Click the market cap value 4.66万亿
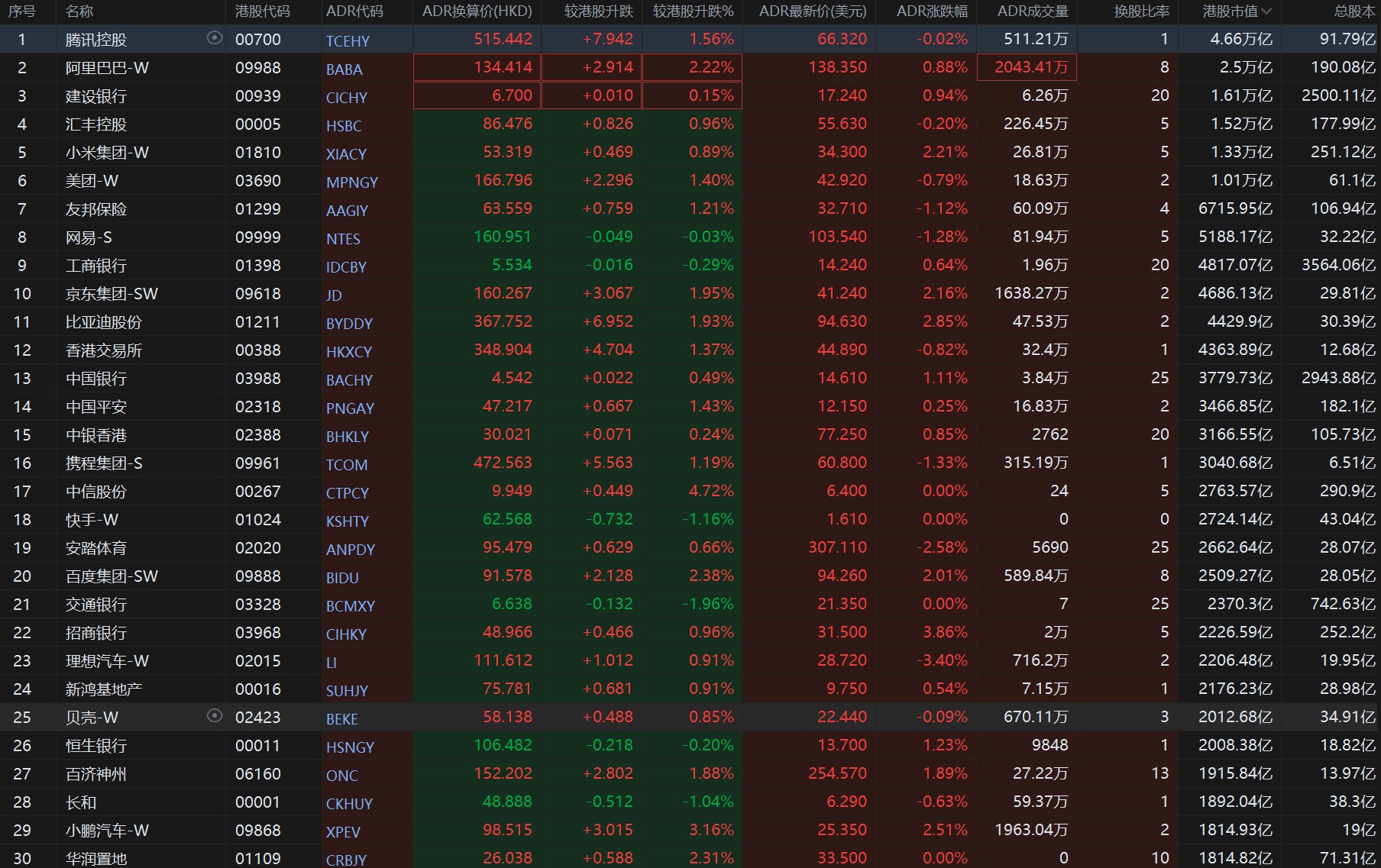The image size is (1381, 868). pyautogui.click(x=1241, y=39)
